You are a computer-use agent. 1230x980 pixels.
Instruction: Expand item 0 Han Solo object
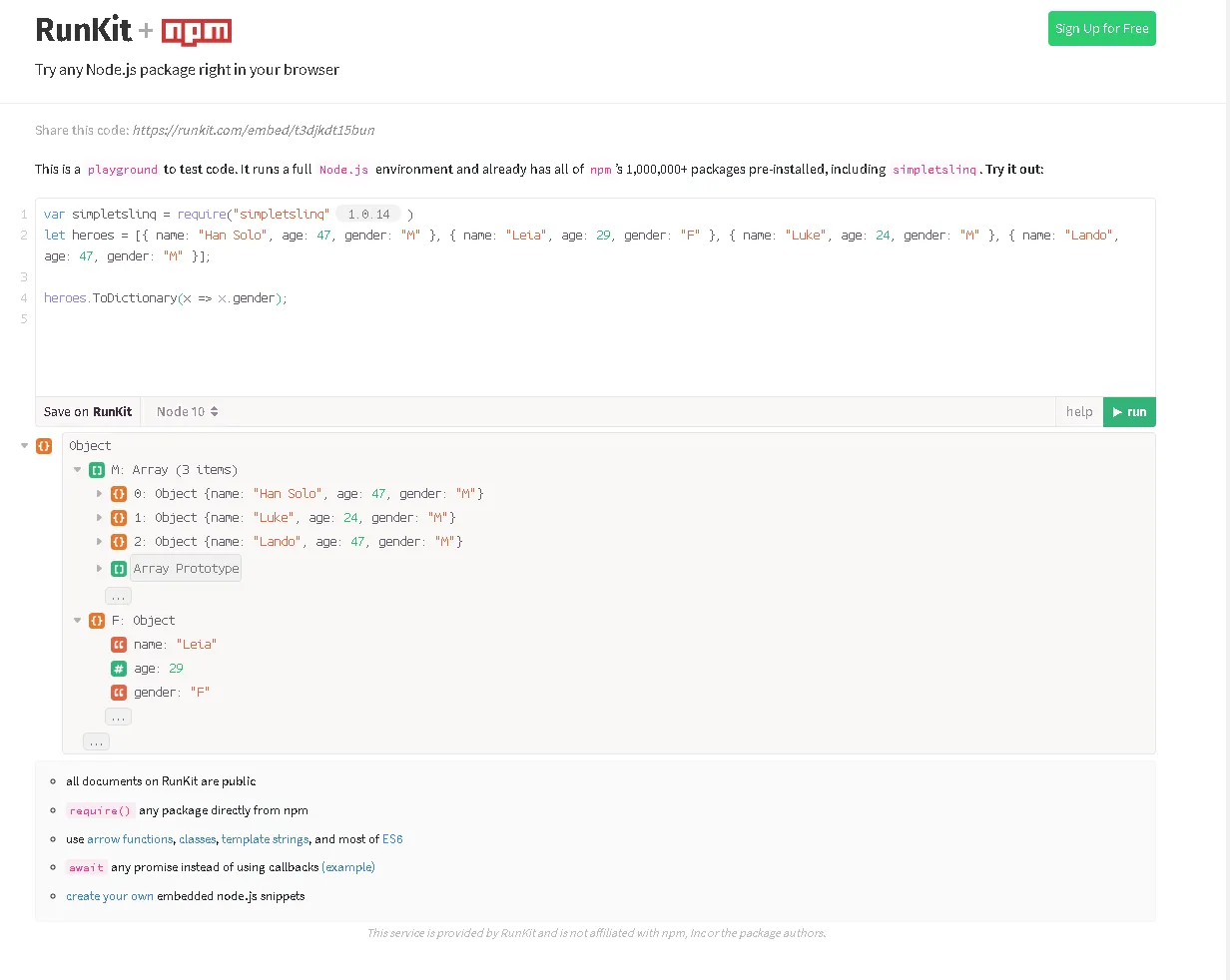pyautogui.click(x=99, y=494)
